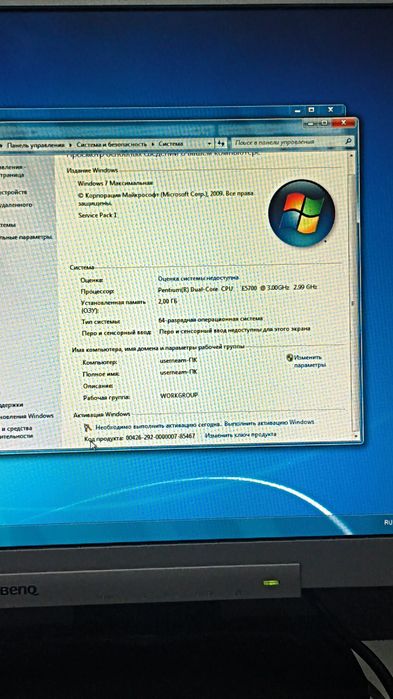393x699 pixels.
Task: Click the Microsoft Corp. 2009 copyright text
Action: (166, 198)
